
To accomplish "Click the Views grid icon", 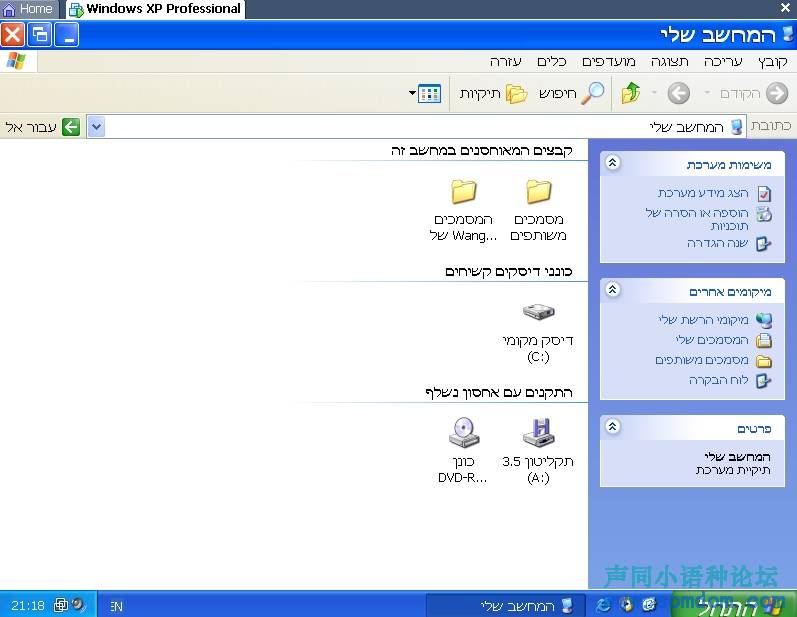I will [429, 94].
